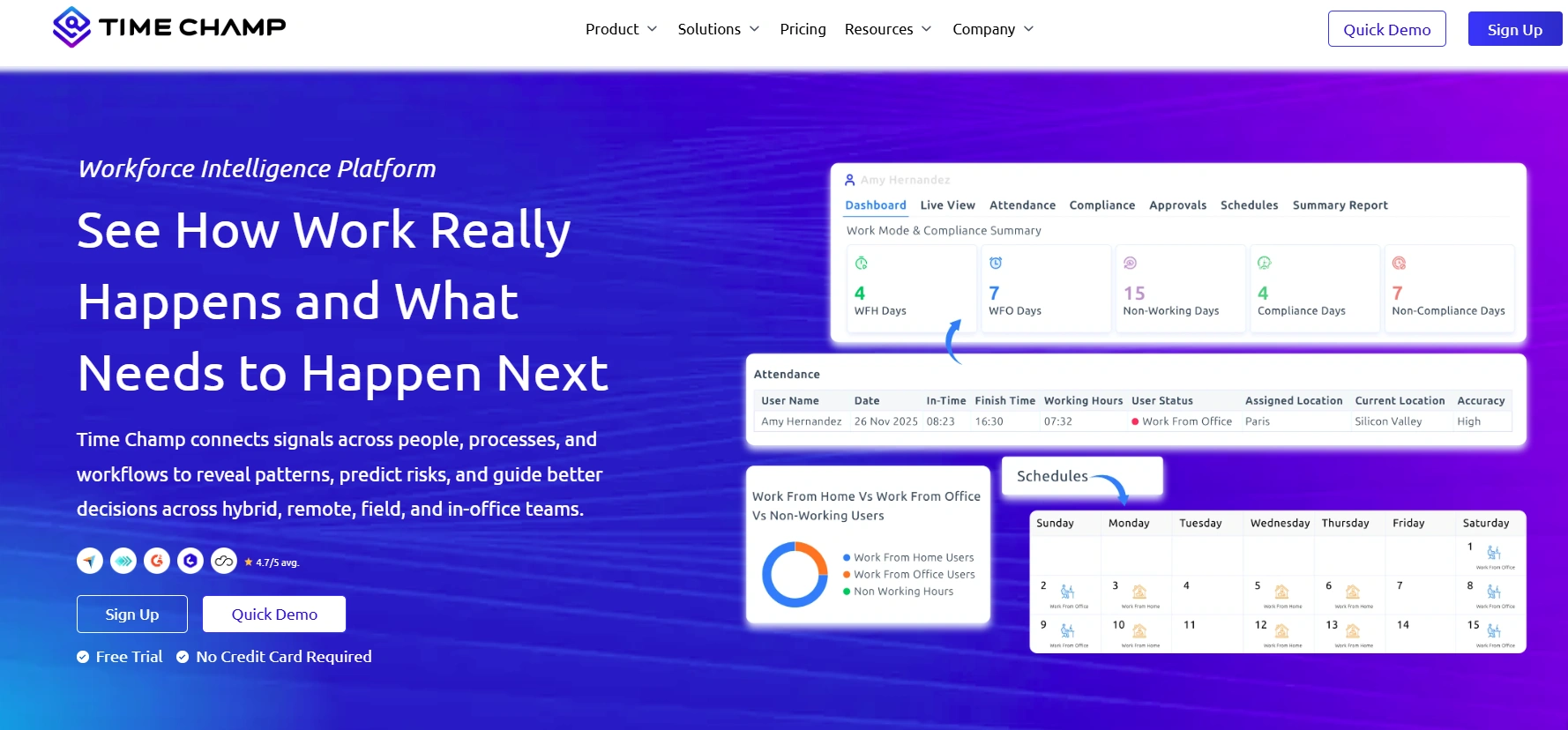Open the G2 review badge
This screenshot has width=1568, height=730.
157,561
